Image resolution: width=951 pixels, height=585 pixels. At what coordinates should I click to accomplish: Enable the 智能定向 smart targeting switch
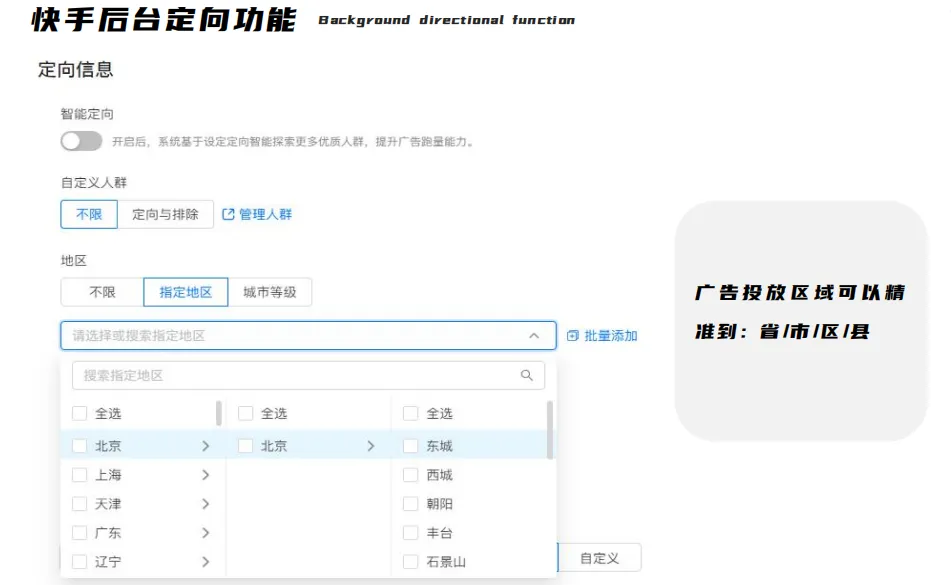click(x=81, y=141)
